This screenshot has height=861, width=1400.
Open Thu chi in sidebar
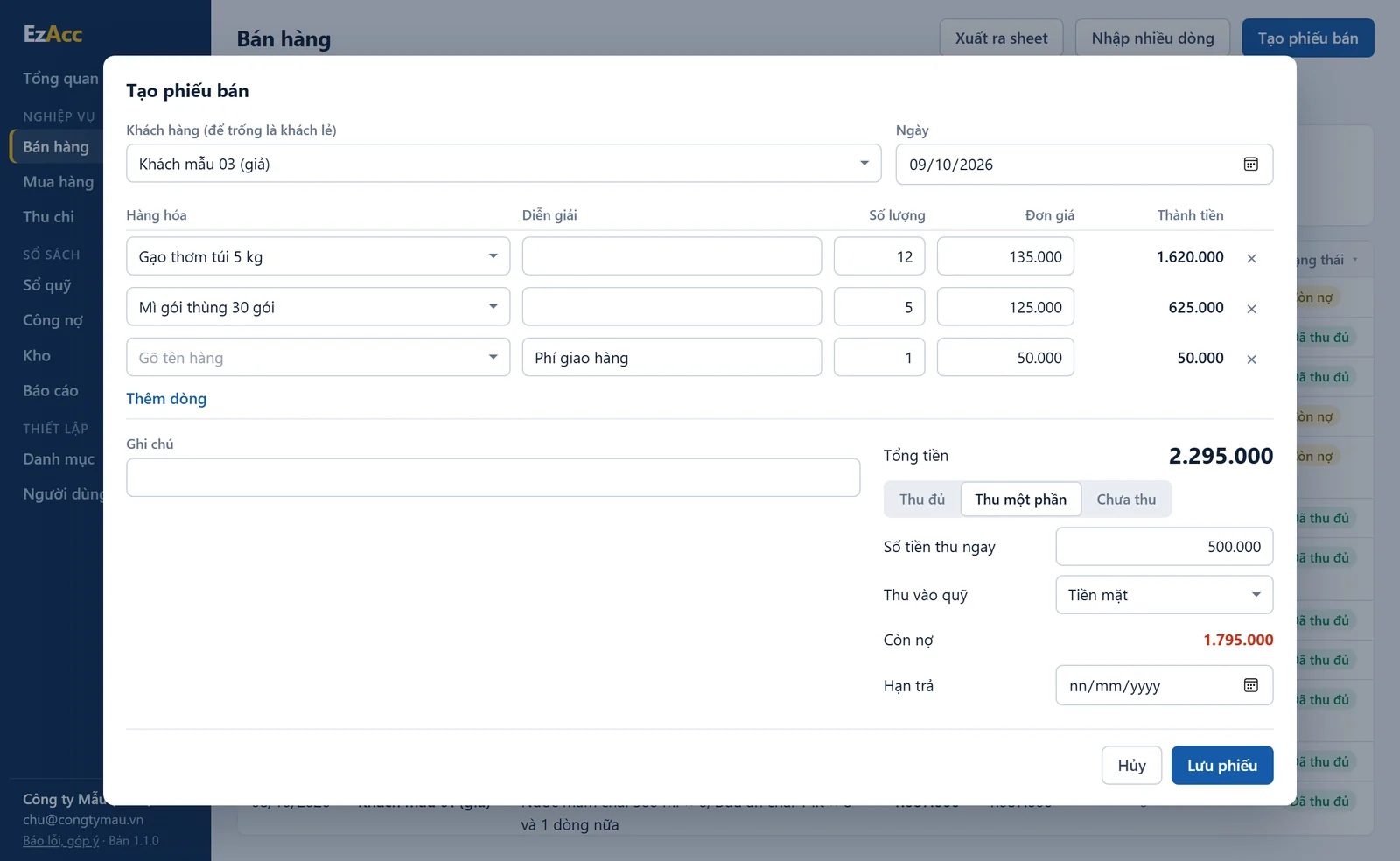[x=48, y=217]
